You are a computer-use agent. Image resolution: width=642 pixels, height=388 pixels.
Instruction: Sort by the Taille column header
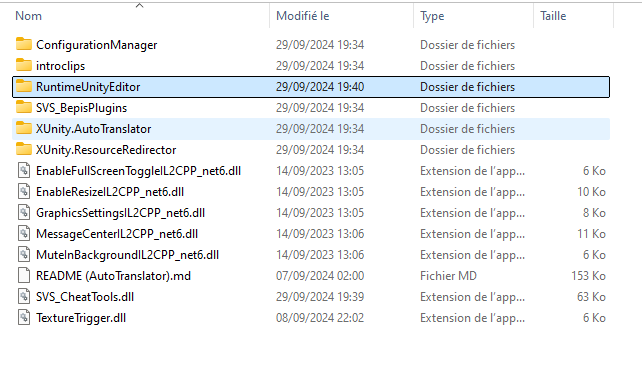553,16
